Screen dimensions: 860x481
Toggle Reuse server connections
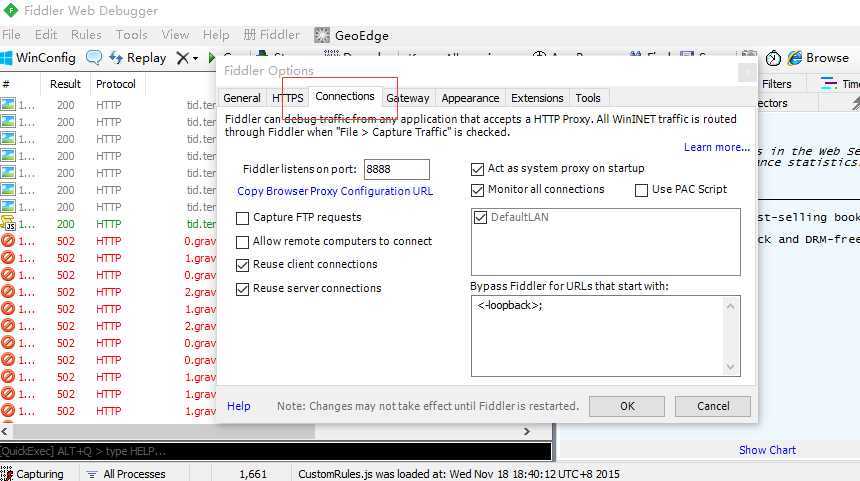tap(242, 288)
